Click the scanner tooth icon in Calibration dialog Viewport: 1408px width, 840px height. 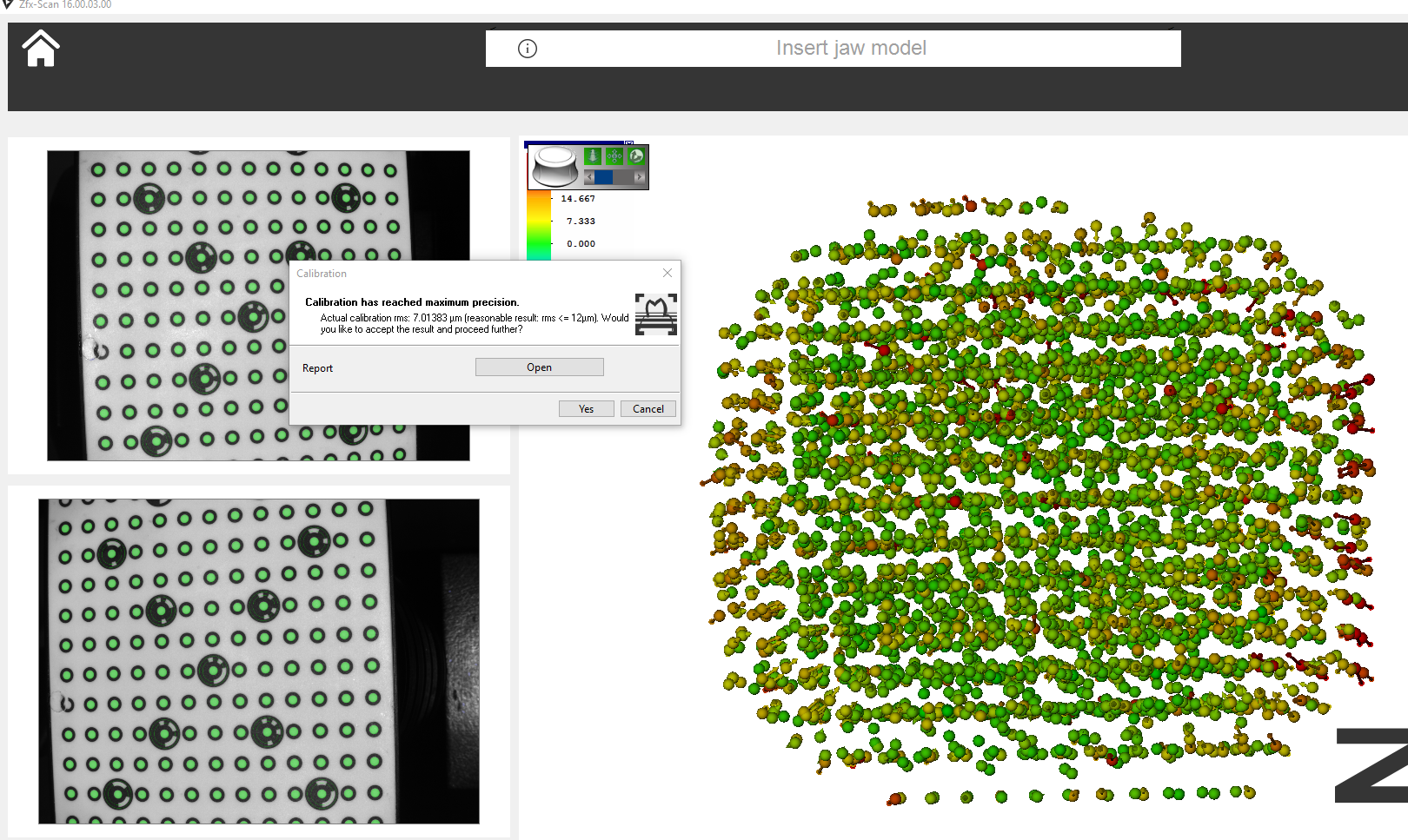point(655,314)
